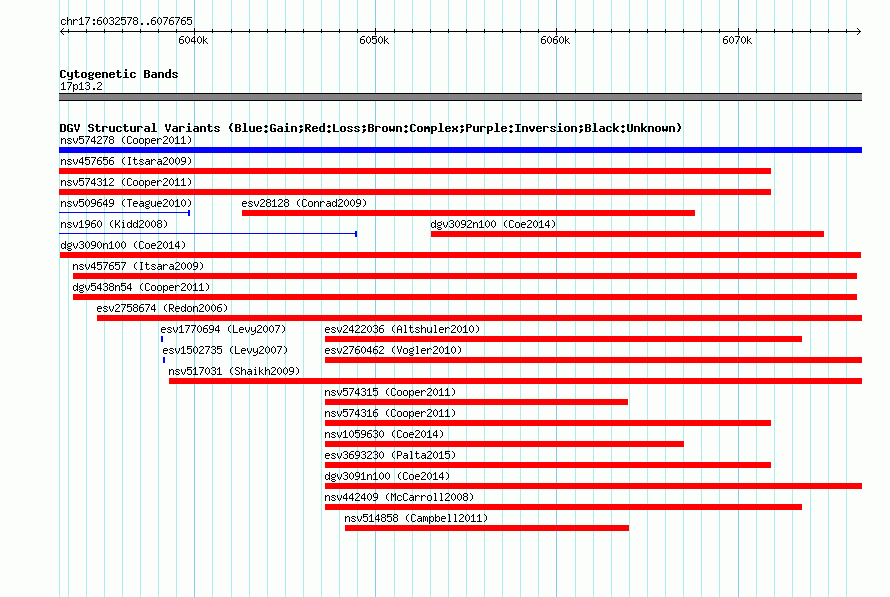
Task: Click the red bar under dgv3091n100
Action: point(593,486)
